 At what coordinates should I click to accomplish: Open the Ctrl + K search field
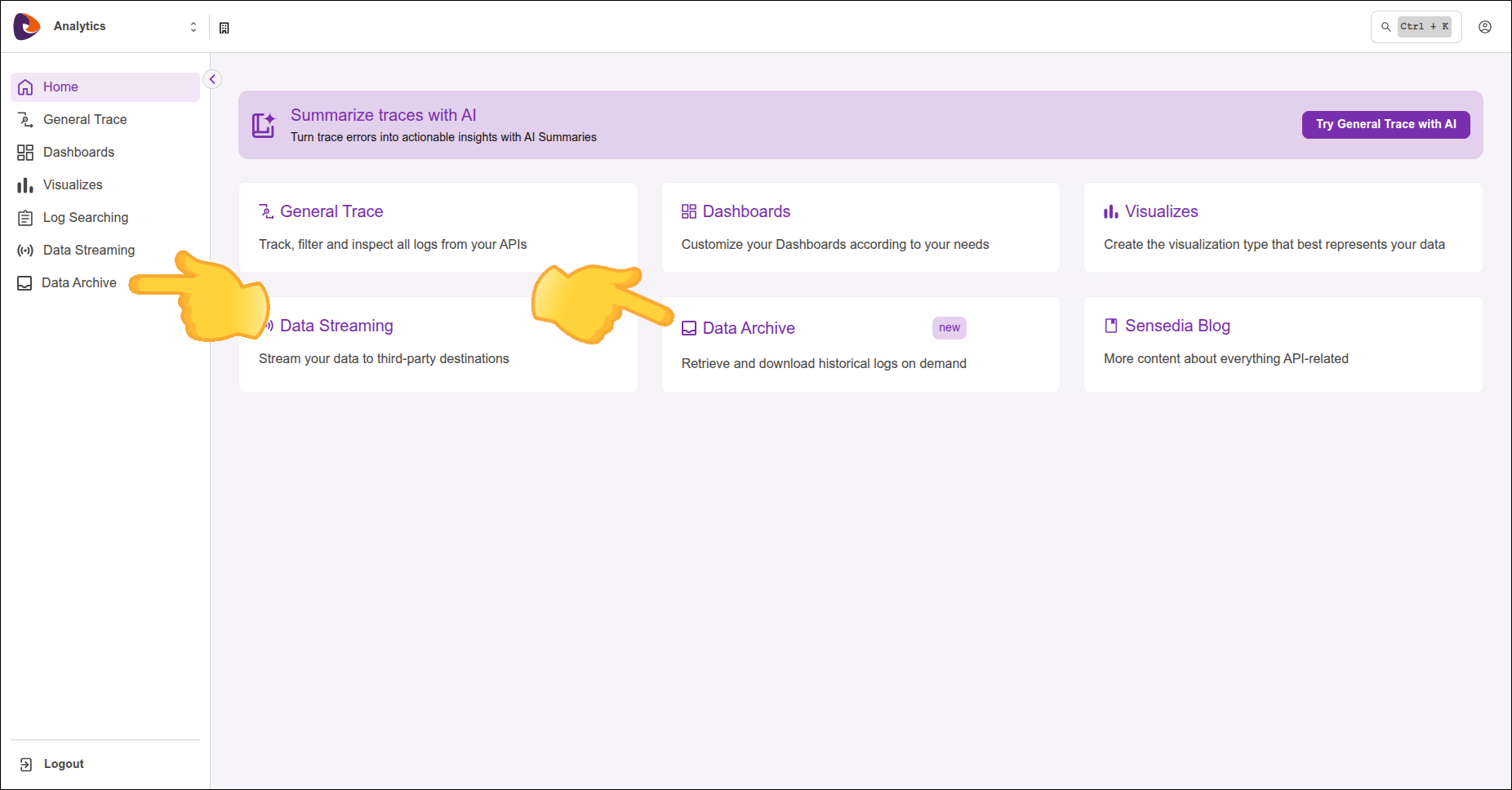point(1416,27)
